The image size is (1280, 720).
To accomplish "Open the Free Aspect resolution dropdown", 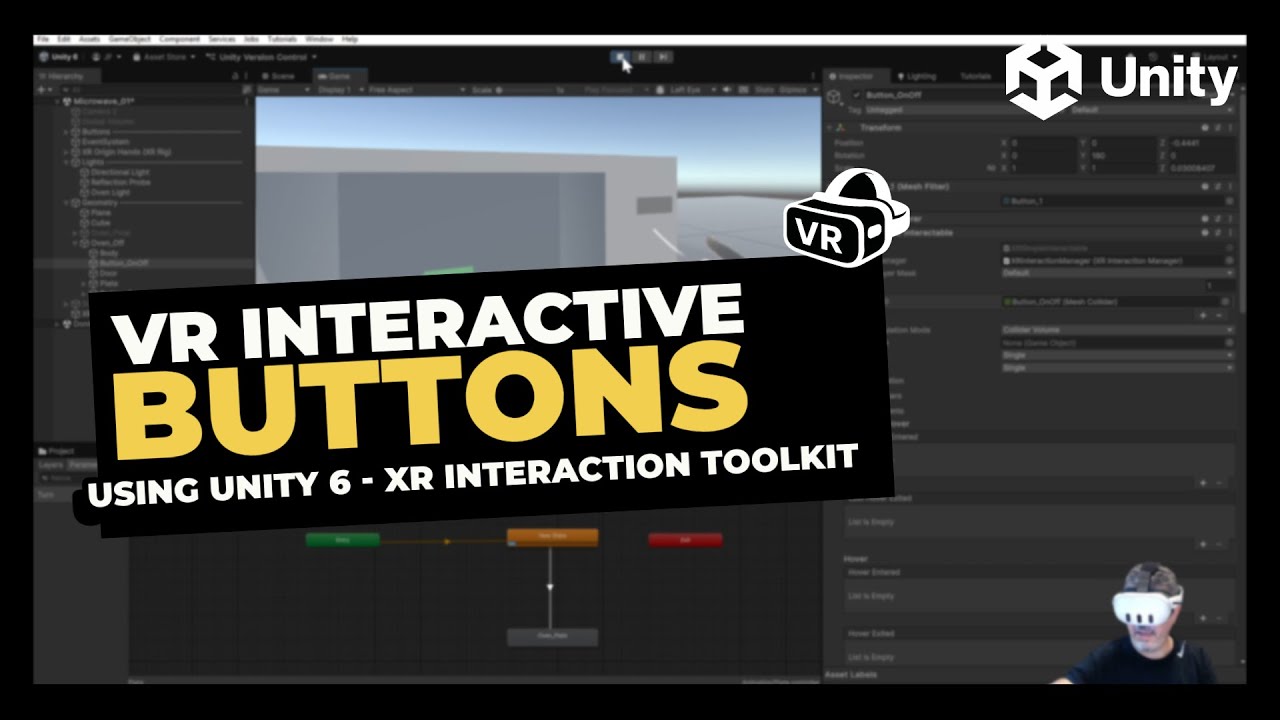I will click(418, 90).
